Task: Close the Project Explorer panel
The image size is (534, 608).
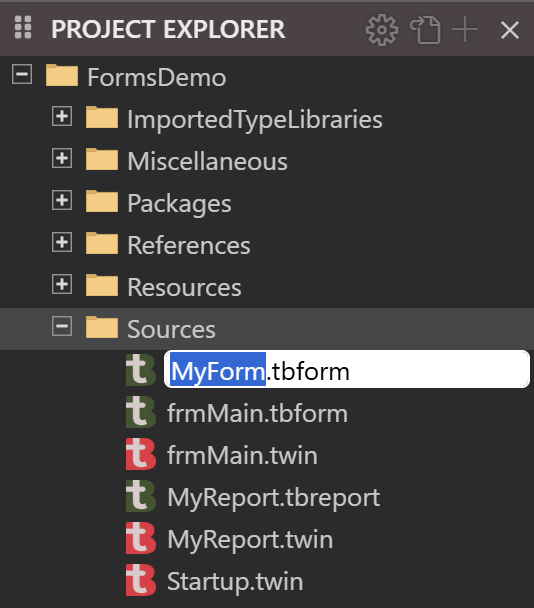Action: (x=510, y=30)
